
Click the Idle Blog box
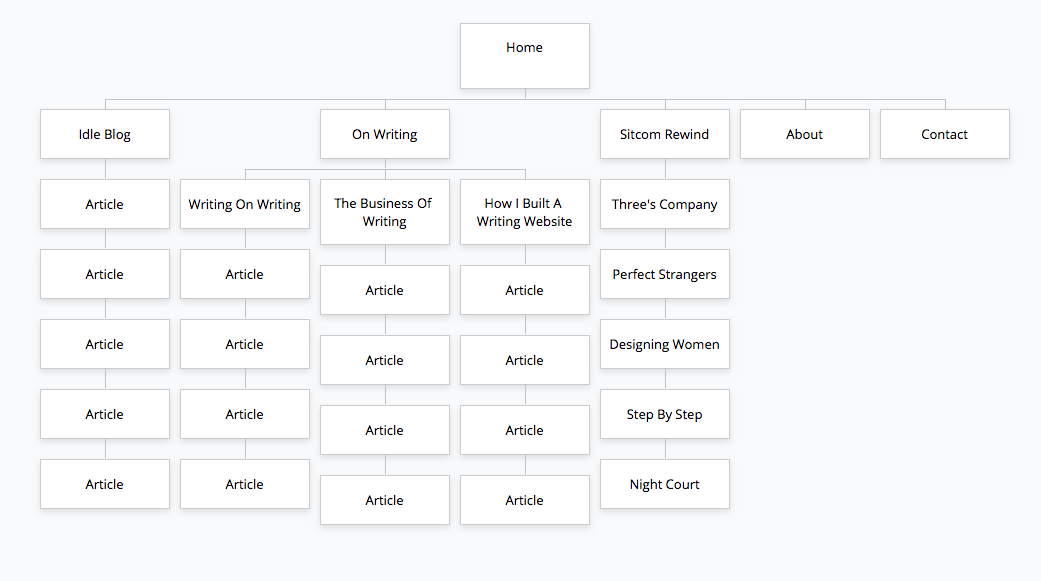click(x=105, y=134)
